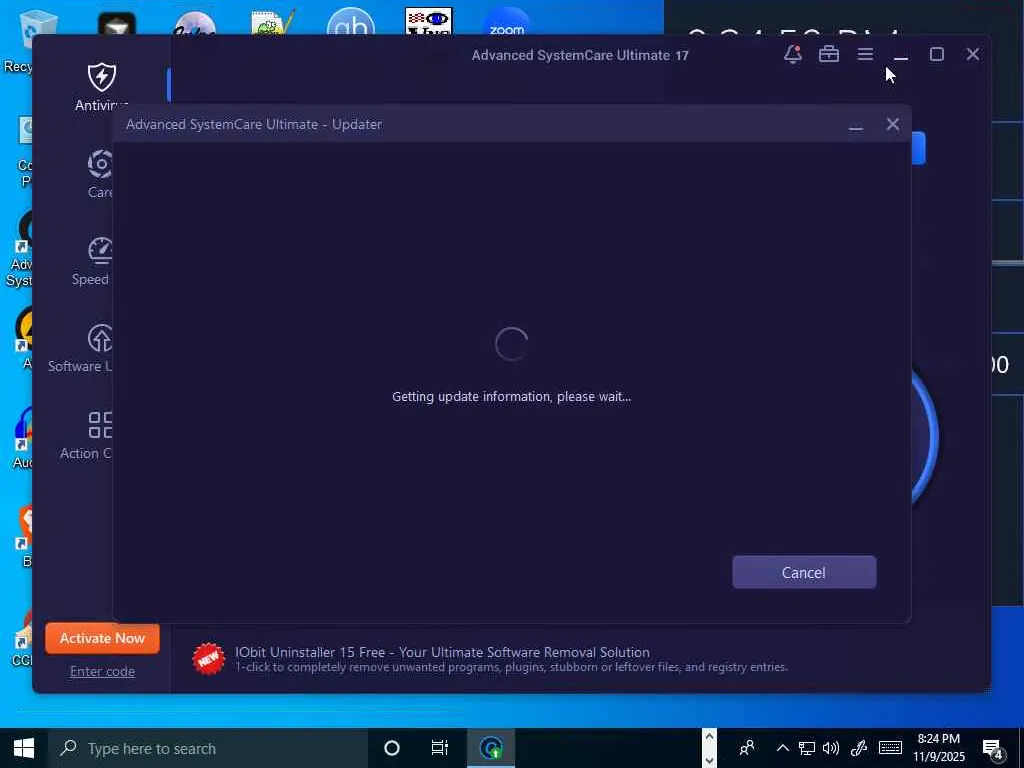Minimize the Updater dialog
Image resolution: width=1024 pixels, height=768 pixels.
point(856,125)
